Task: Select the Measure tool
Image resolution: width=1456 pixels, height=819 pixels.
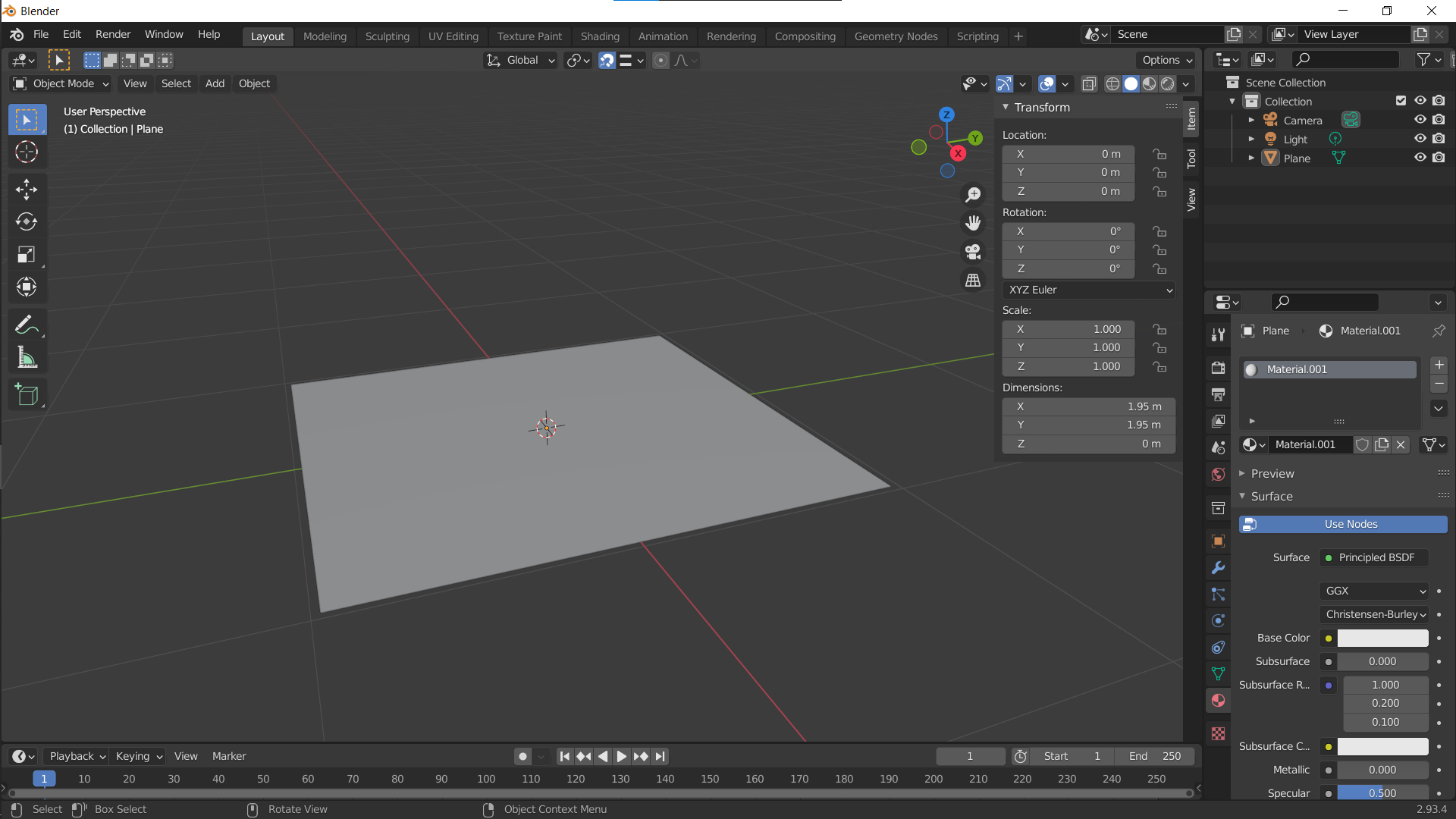Action: pos(27,358)
